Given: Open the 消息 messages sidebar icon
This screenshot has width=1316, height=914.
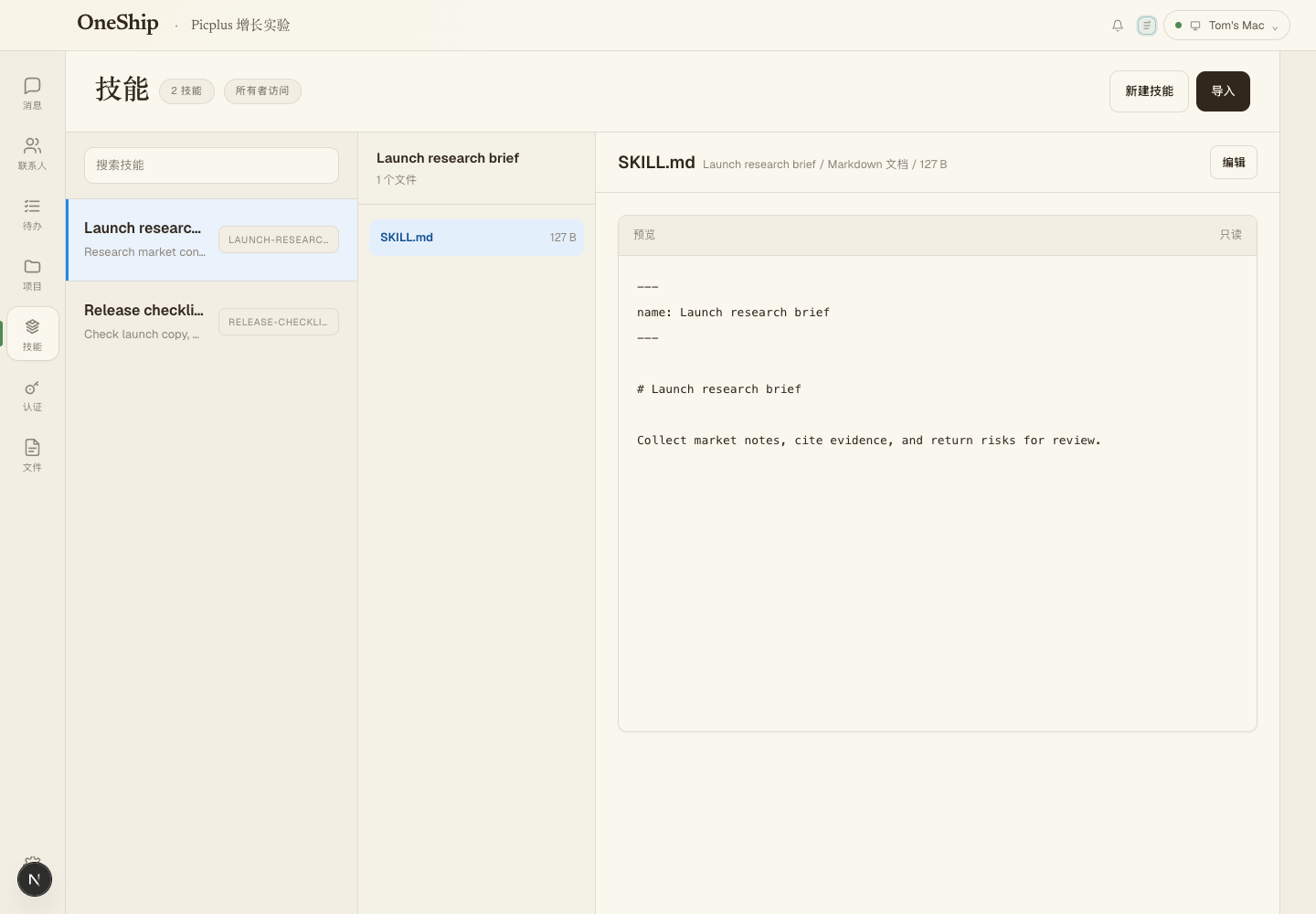Looking at the screenshot, I should click(32, 92).
